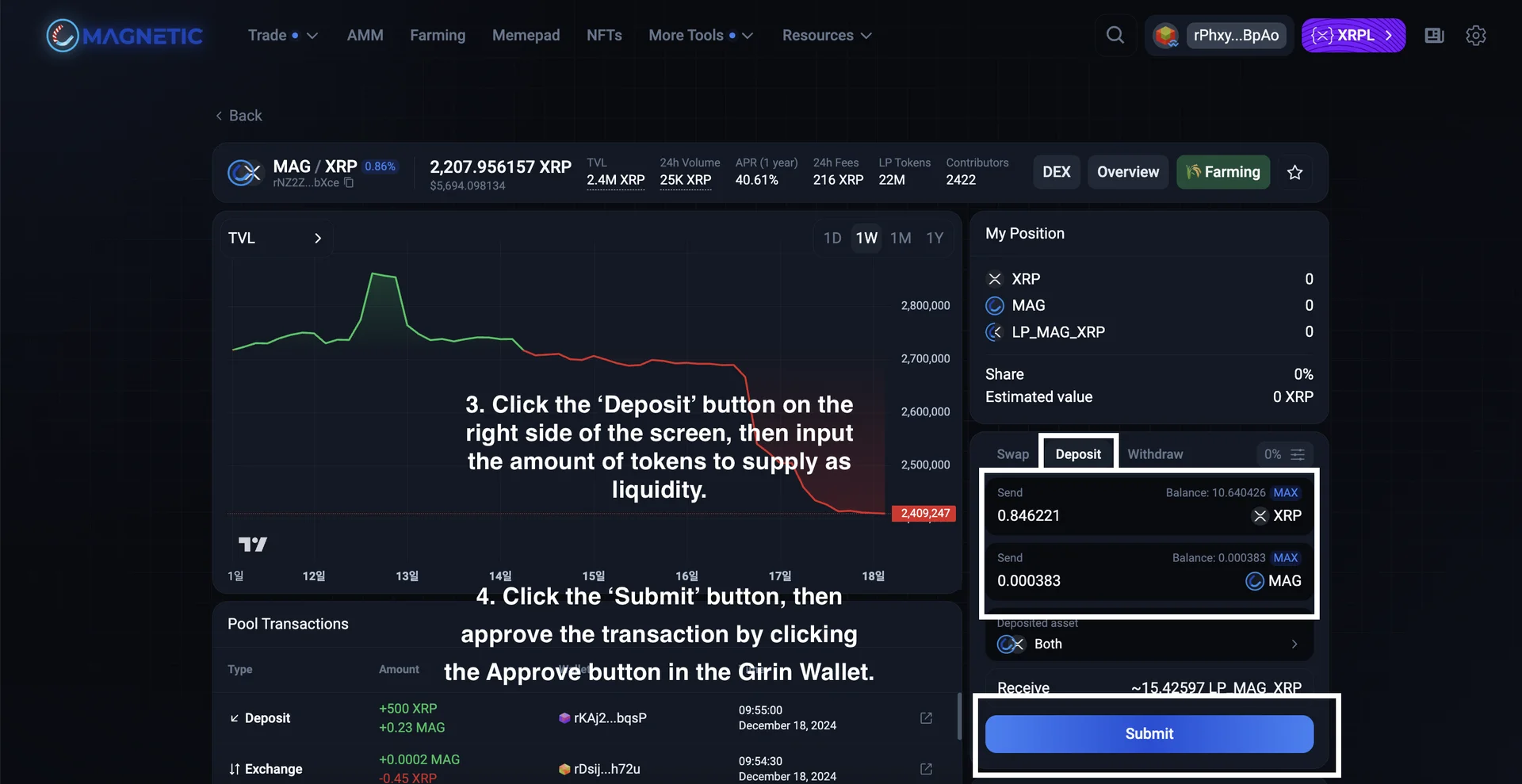Image resolution: width=1522 pixels, height=784 pixels.
Task: Select the 1Y chart range
Action: (x=935, y=238)
